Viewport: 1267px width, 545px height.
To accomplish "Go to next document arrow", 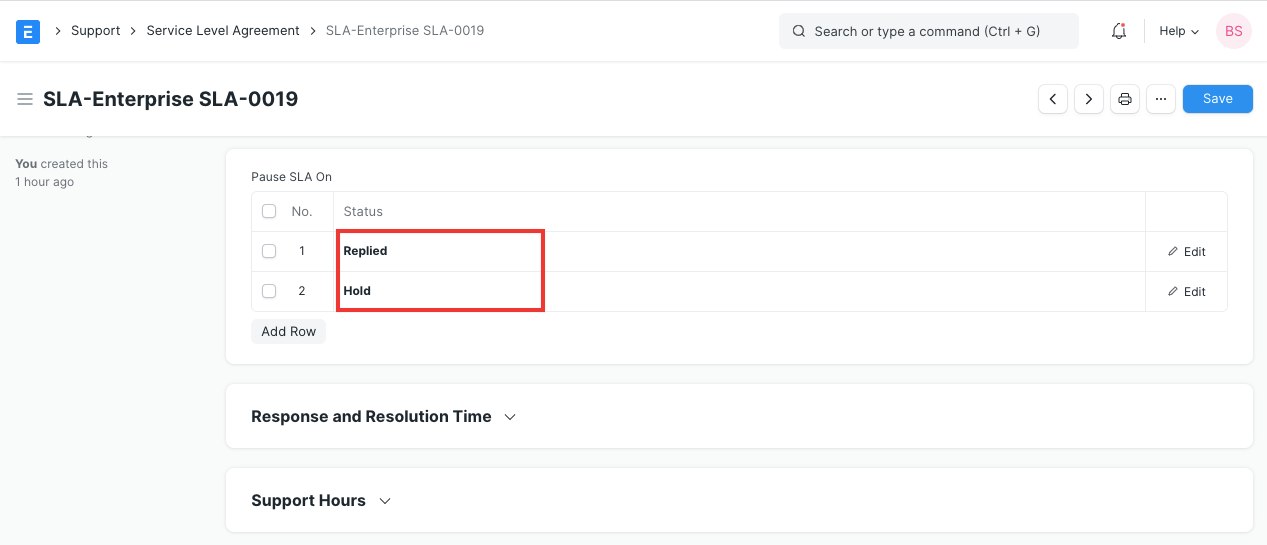I will (x=1089, y=99).
